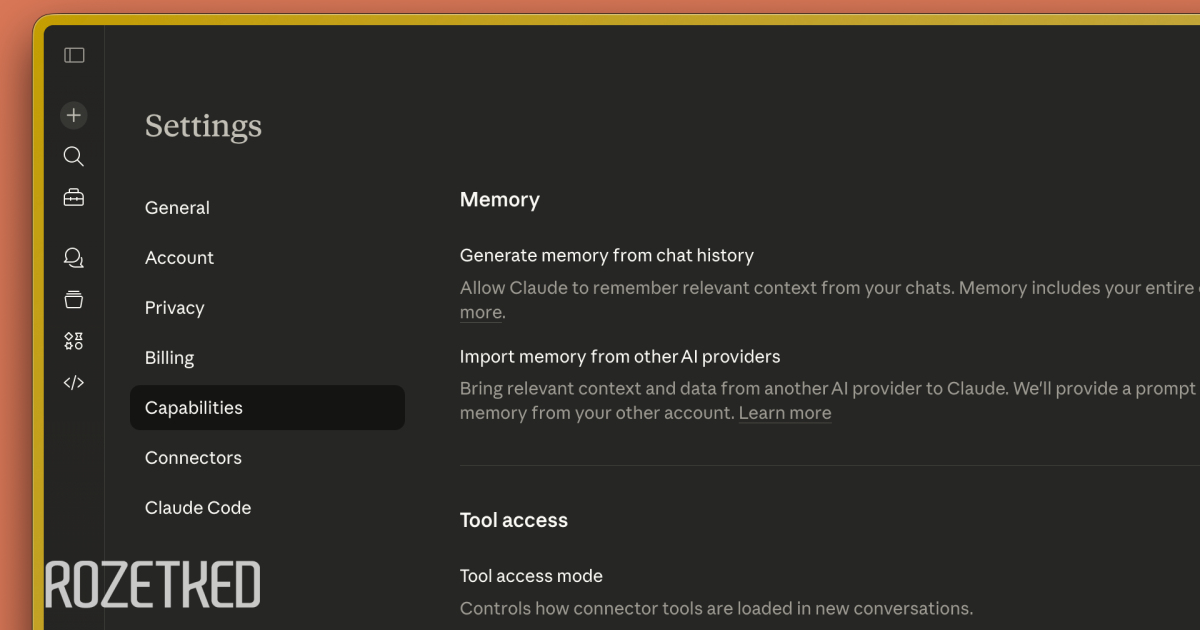Click 'Import memory from other AI providers'

[619, 357]
